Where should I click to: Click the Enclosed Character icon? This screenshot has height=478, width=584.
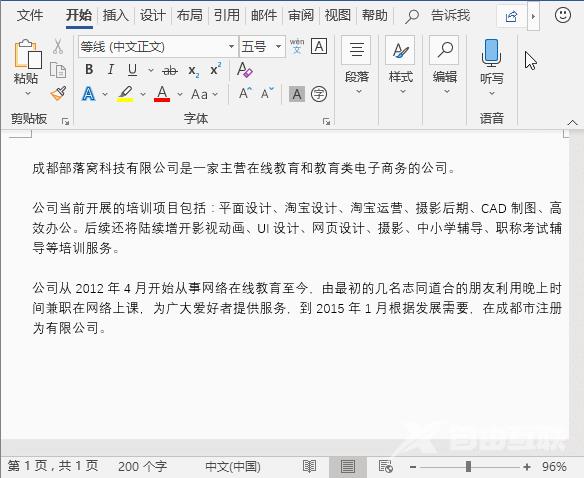click(x=319, y=94)
